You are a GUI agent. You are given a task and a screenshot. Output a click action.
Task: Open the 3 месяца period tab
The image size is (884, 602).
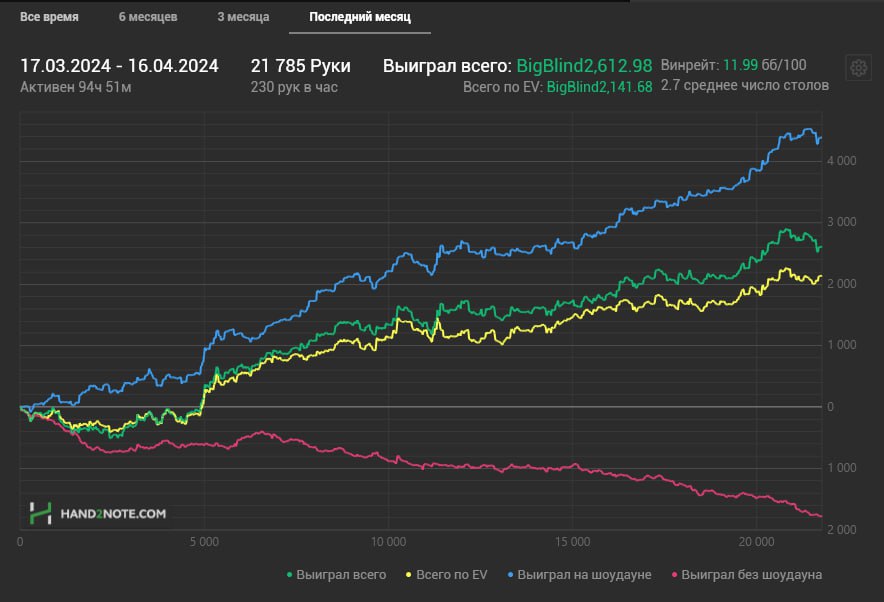coord(243,17)
